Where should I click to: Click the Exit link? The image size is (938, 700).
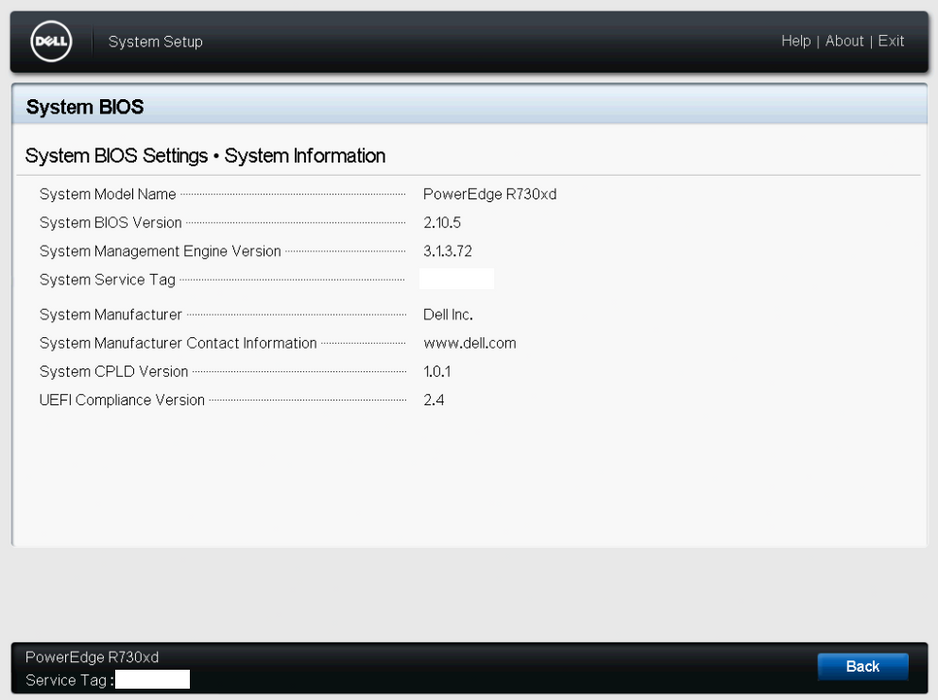(891, 41)
